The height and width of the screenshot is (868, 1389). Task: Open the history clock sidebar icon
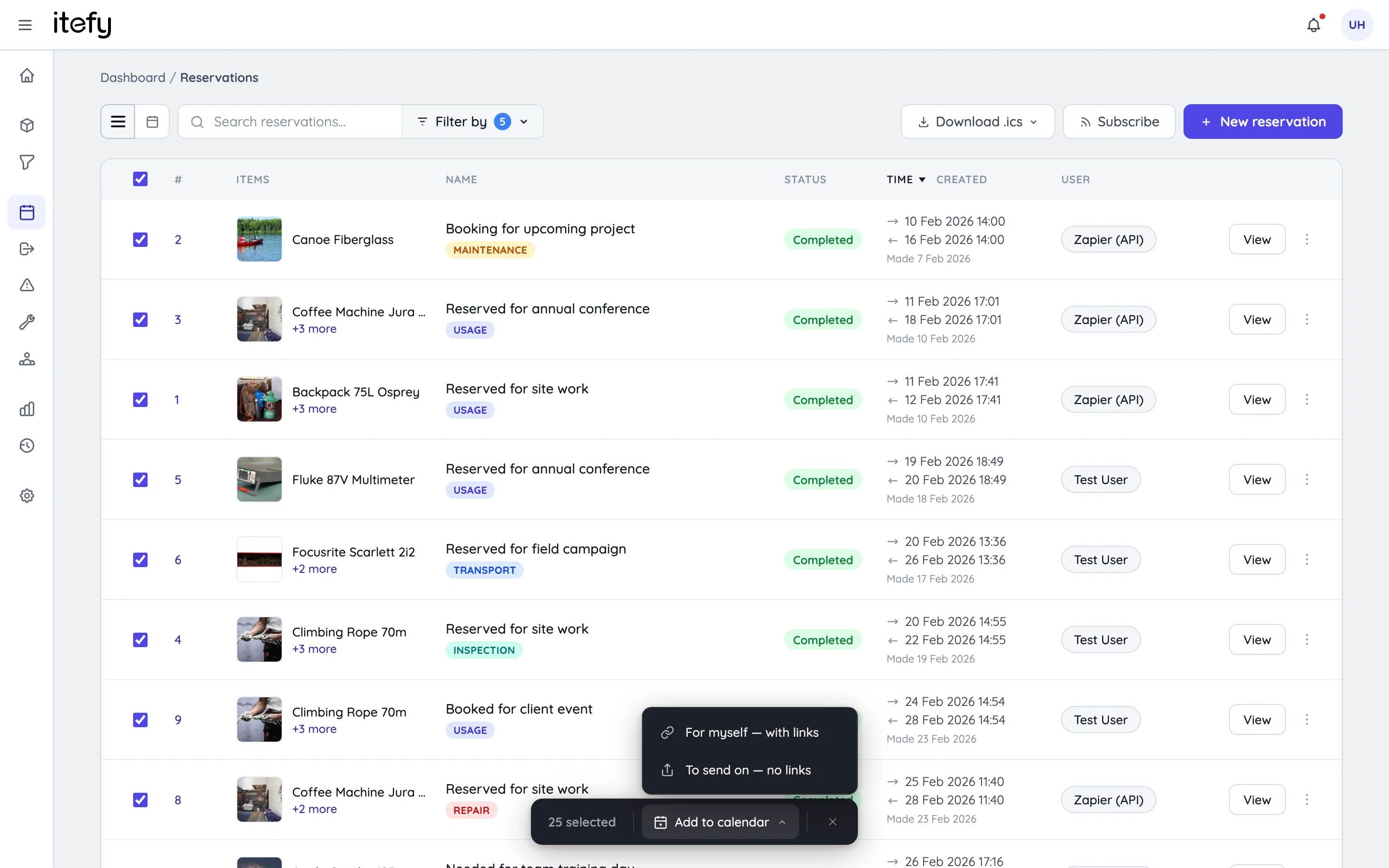pos(27,446)
